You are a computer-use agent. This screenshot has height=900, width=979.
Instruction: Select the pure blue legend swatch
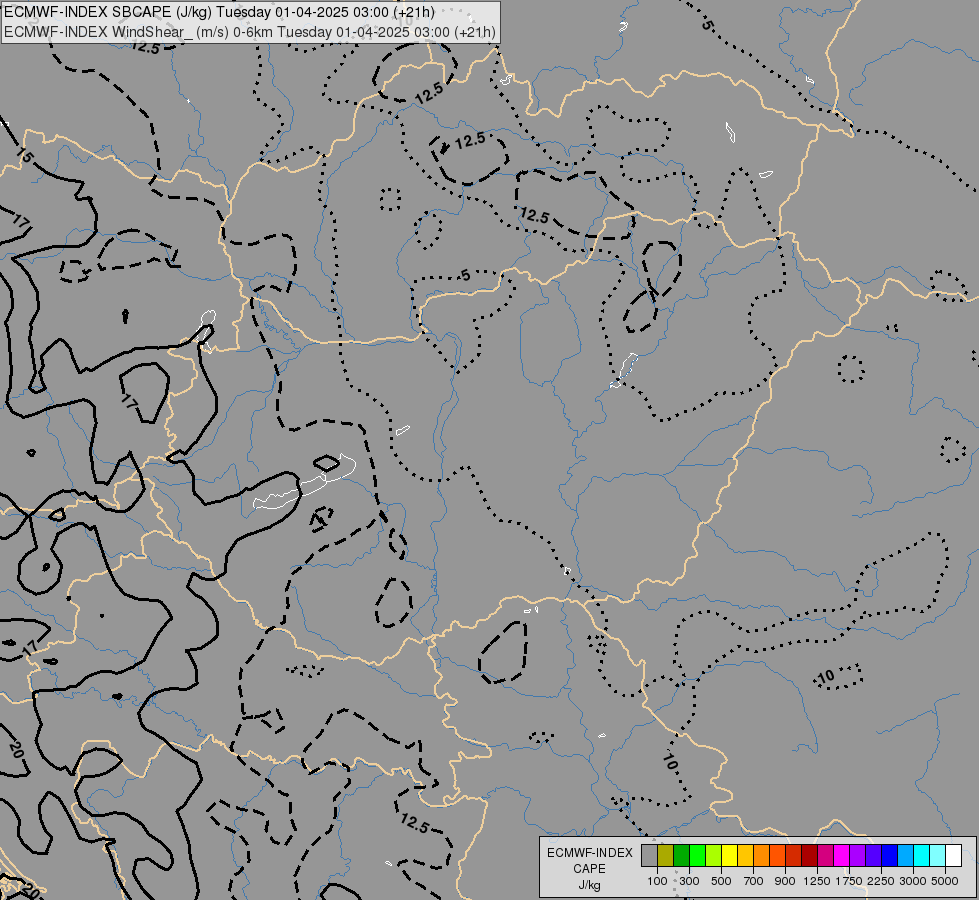[889, 855]
